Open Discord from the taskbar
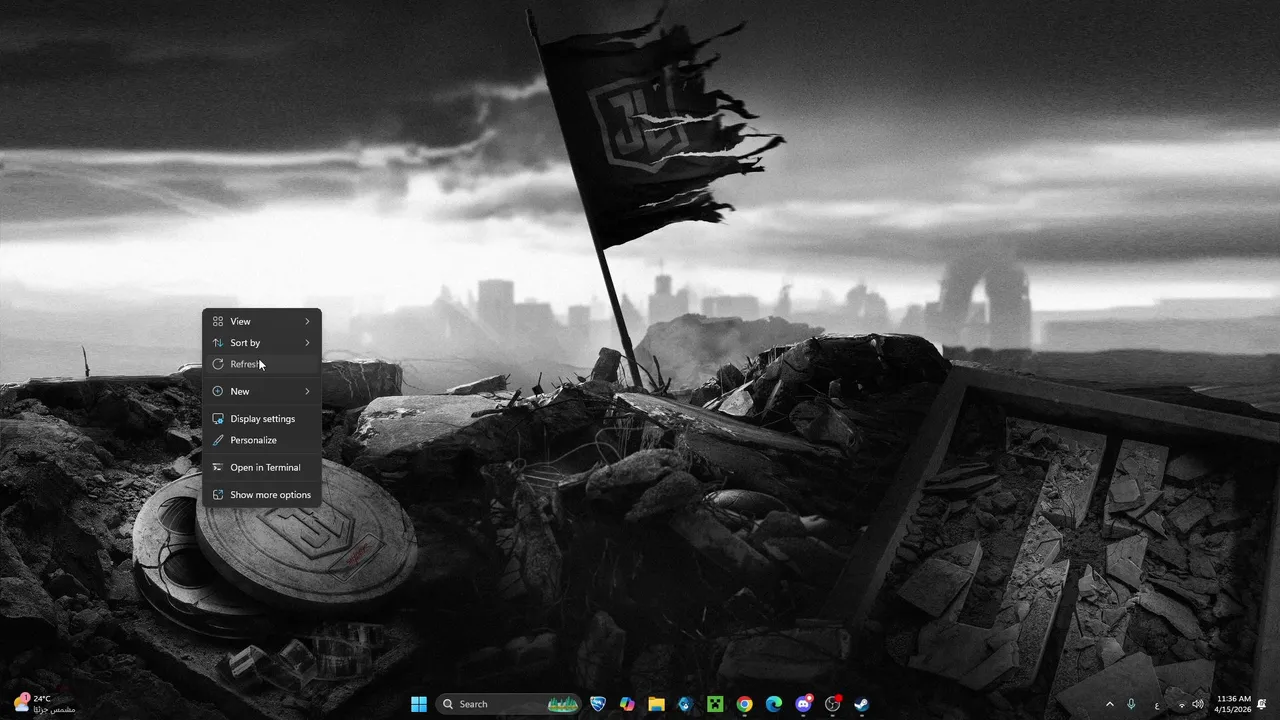 803,704
